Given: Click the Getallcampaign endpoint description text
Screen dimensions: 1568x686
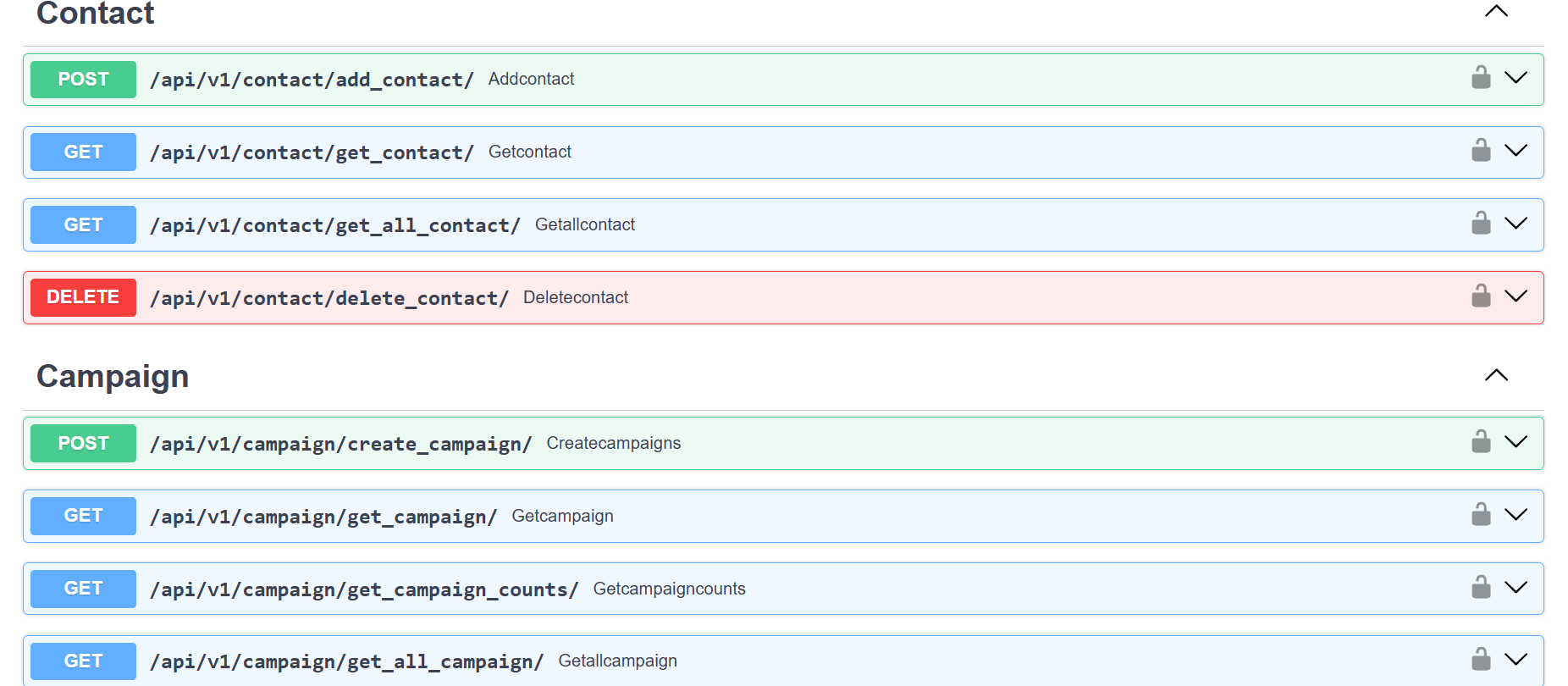Looking at the screenshot, I should pos(617,661).
